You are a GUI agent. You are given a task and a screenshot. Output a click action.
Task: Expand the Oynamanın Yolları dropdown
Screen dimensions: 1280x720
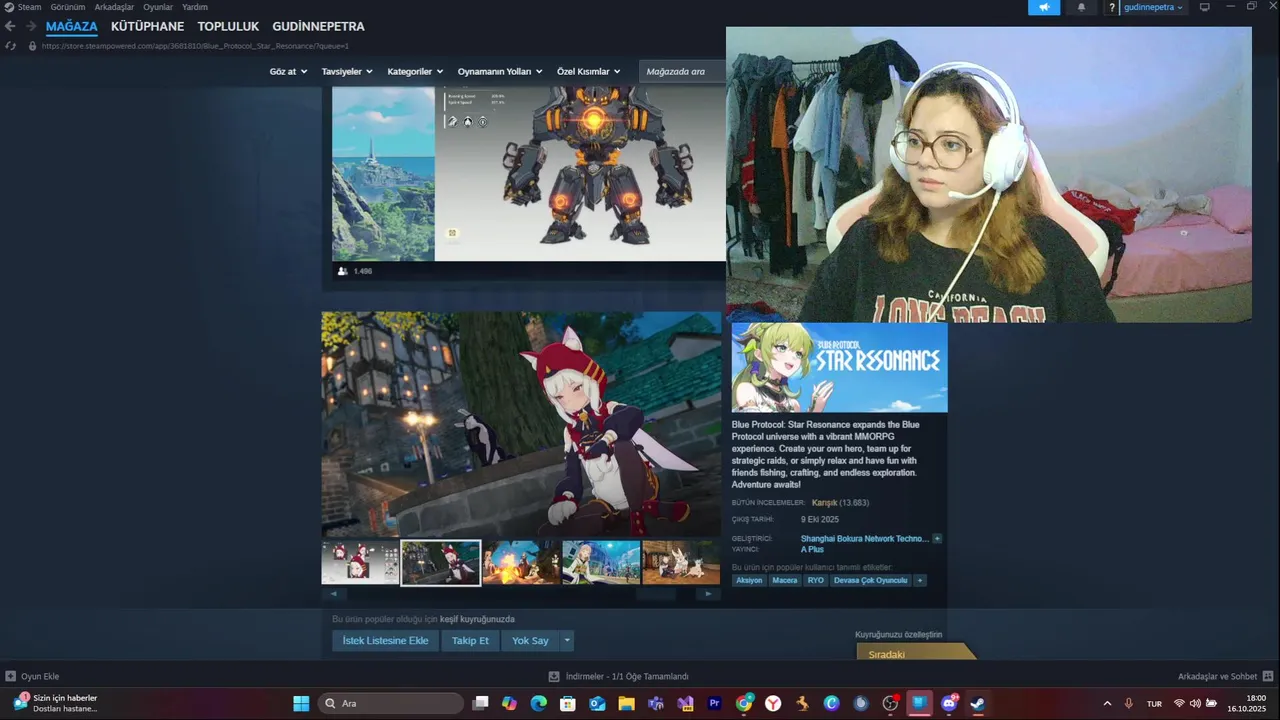point(500,71)
